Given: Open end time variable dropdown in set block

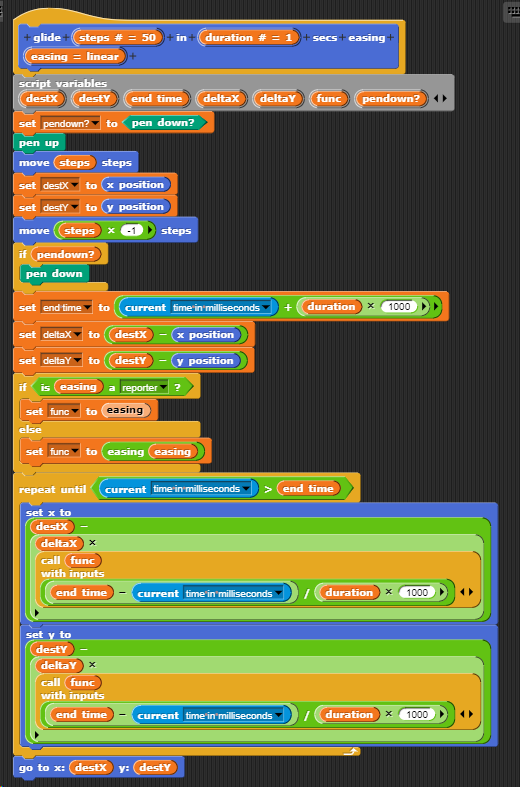Looking at the screenshot, I should click(67, 308).
